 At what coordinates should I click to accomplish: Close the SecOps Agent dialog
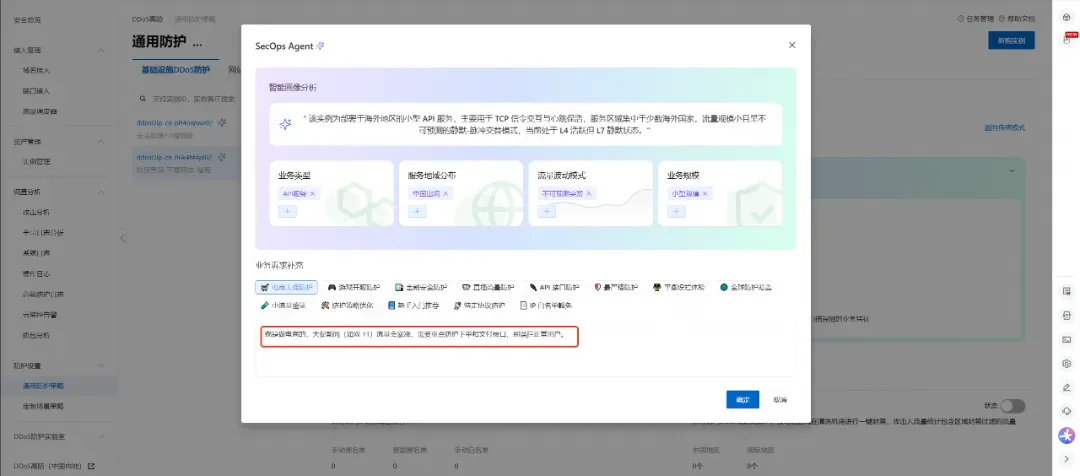792,46
